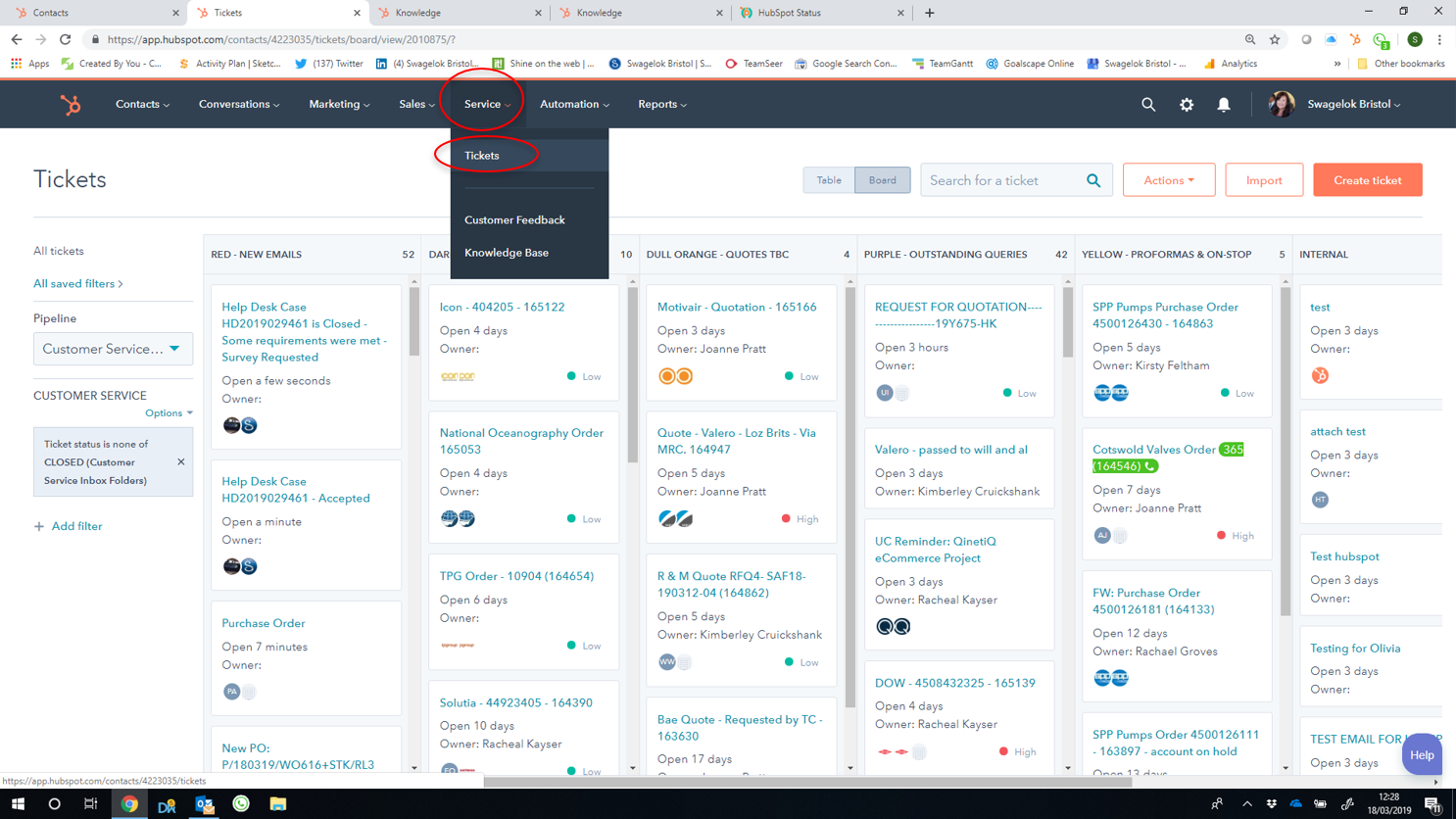Click the Purple - Outstanding Queries column scrollbar
The image size is (1456, 819).
point(1067,321)
